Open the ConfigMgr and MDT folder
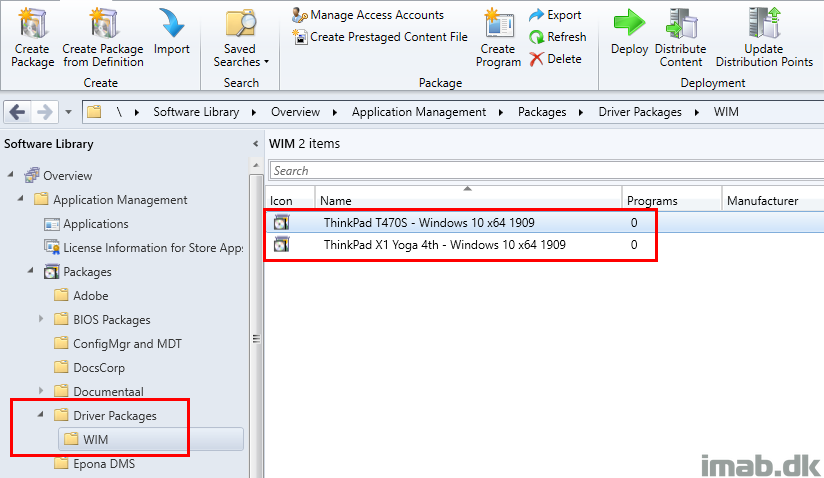Viewport: 824px width, 478px height. pyautogui.click(x=127, y=344)
